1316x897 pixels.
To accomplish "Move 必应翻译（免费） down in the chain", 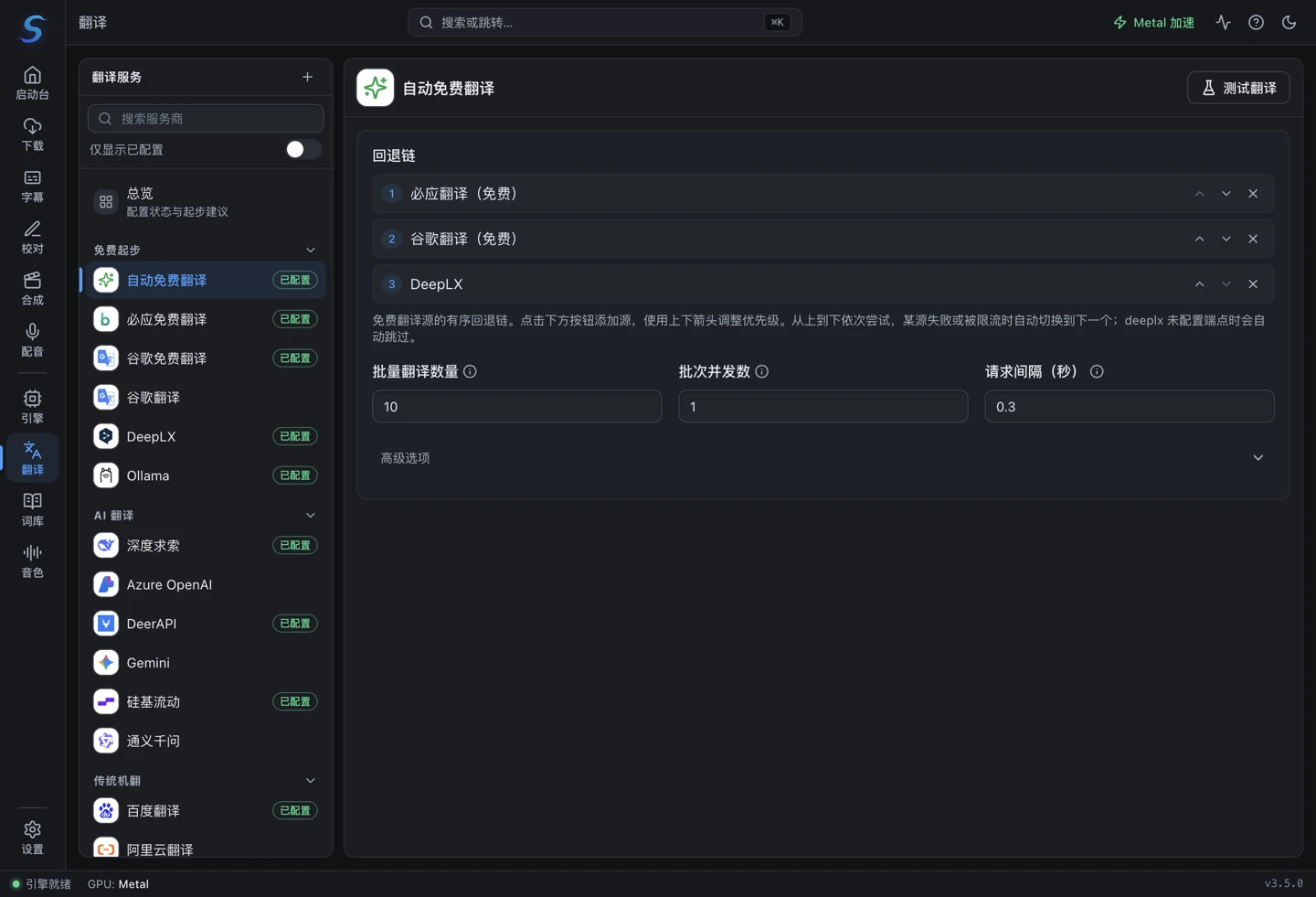I will point(1226,194).
